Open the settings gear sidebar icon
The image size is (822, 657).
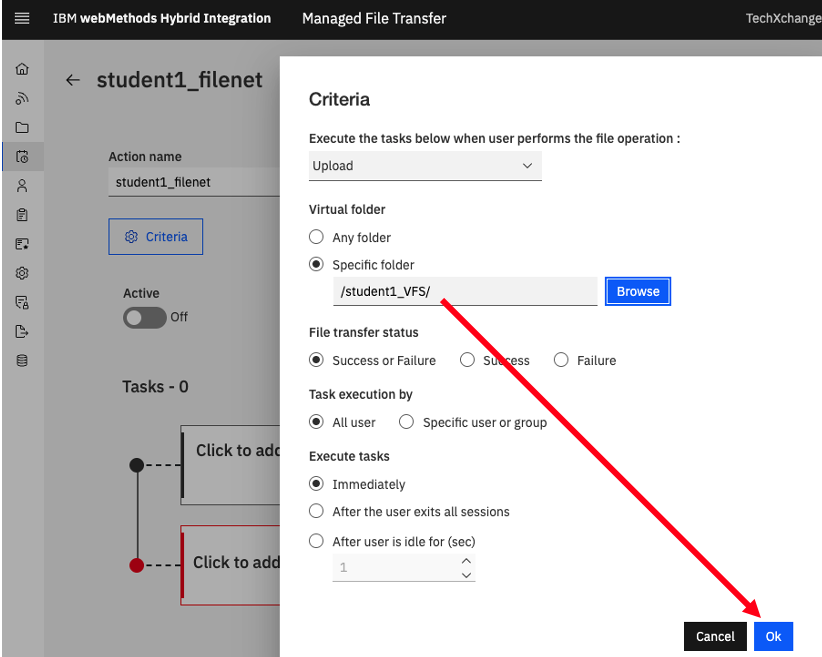[x=22, y=273]
